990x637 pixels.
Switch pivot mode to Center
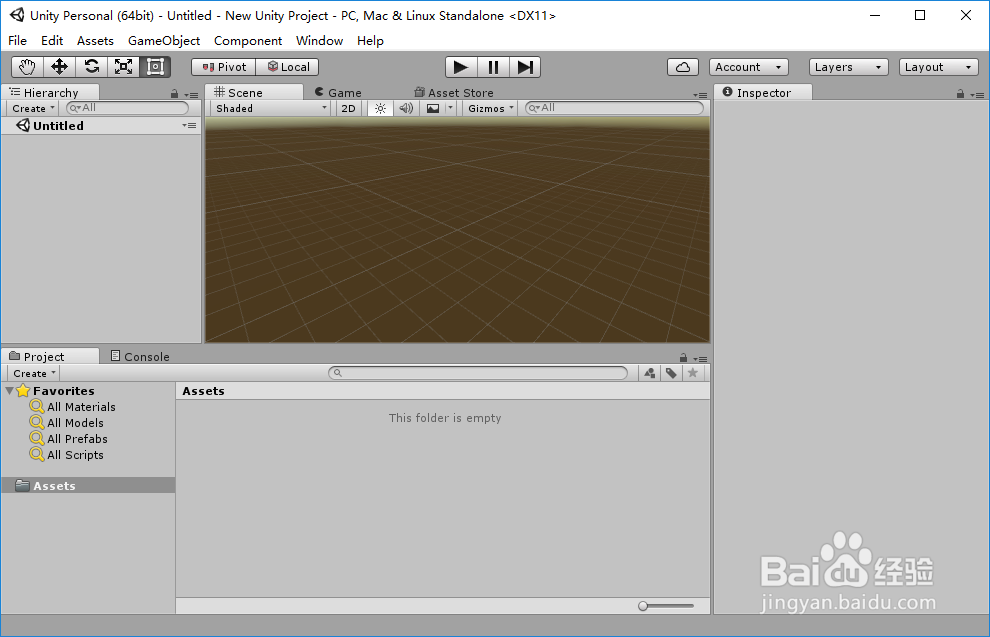(x=222, y=66)
